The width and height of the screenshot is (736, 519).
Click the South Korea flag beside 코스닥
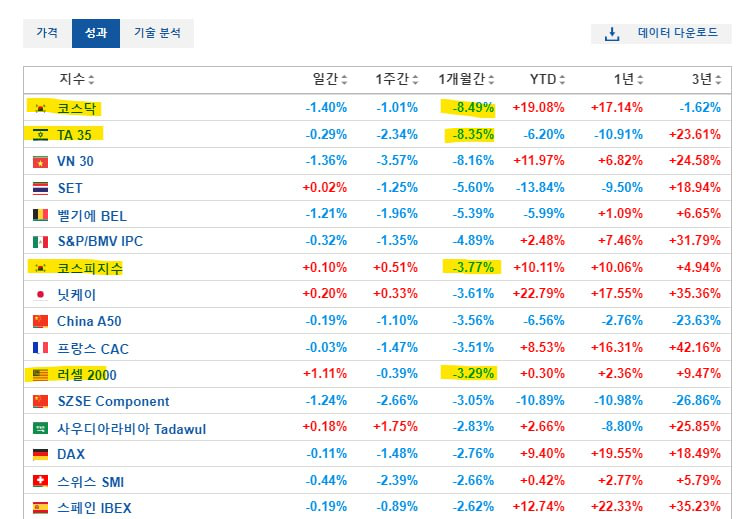tap(40, 107)
